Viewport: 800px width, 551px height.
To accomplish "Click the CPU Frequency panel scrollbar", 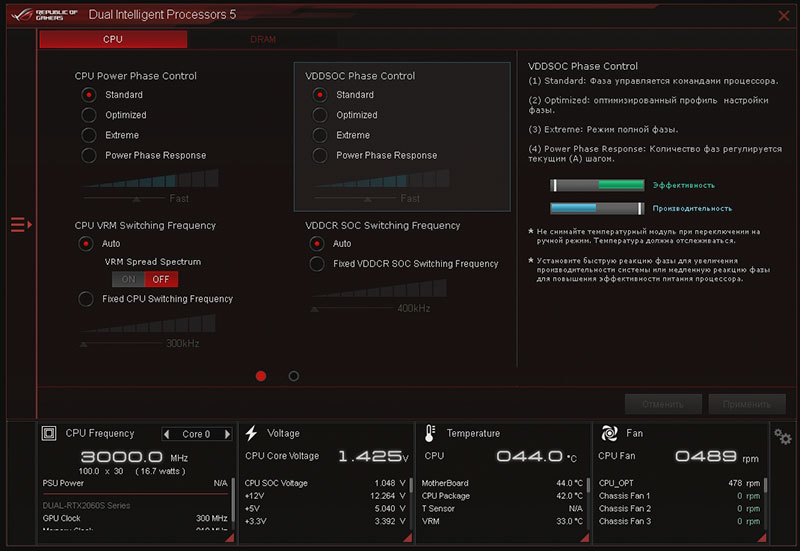I will coord(233,499).
